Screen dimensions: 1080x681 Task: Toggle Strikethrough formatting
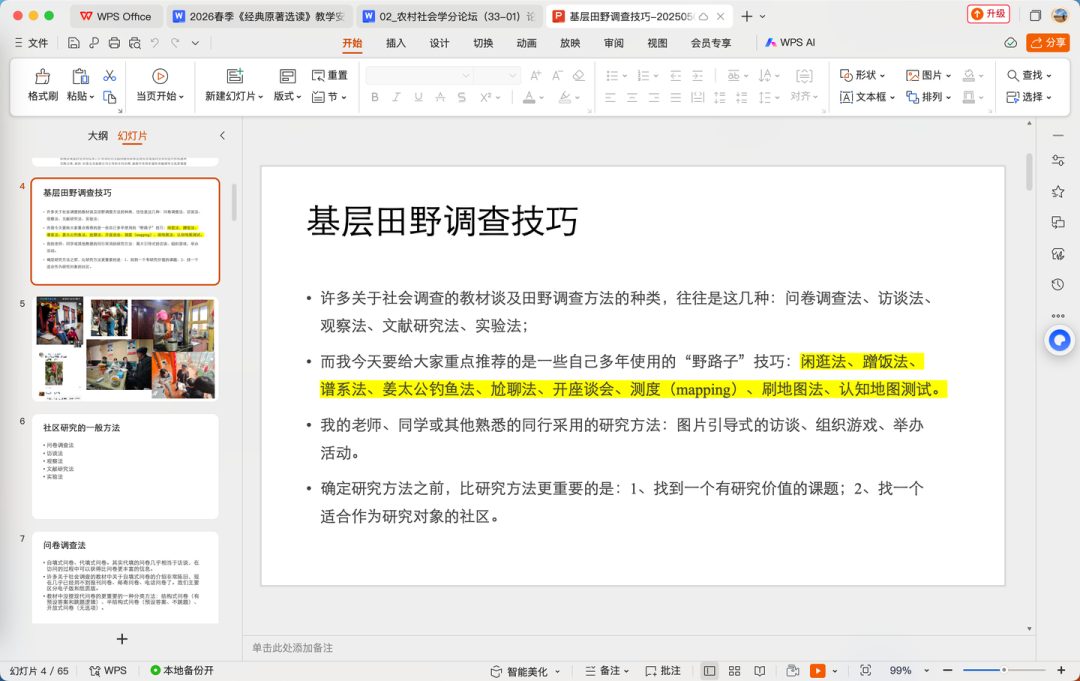440,97
